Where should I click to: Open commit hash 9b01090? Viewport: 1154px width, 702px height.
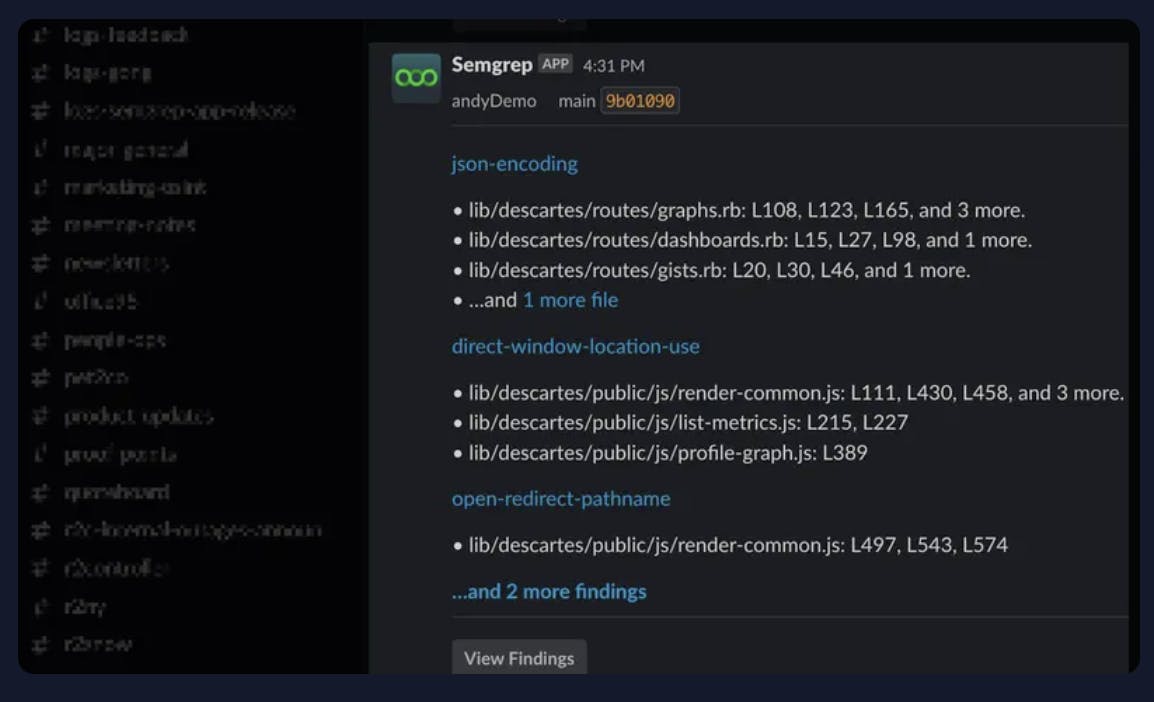(640, 101)
